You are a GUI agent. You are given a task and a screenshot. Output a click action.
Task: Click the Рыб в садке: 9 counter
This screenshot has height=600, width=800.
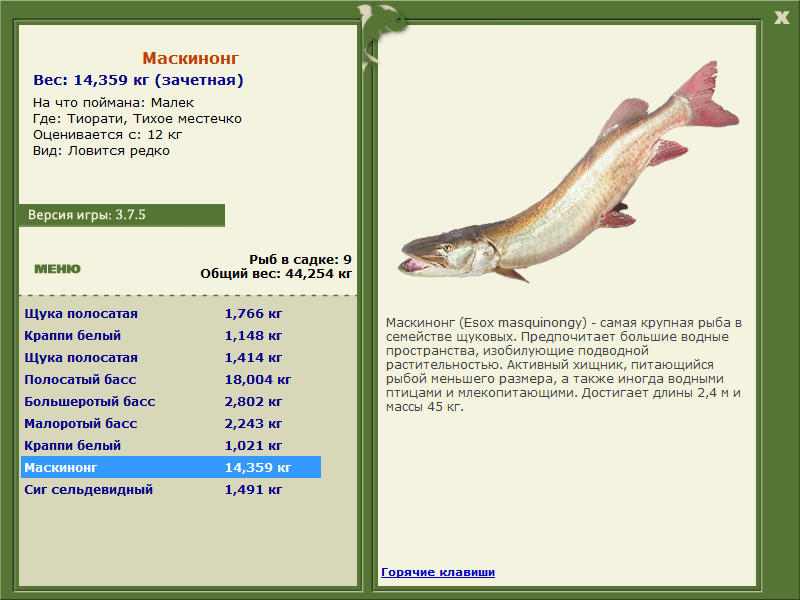(301, 259)
